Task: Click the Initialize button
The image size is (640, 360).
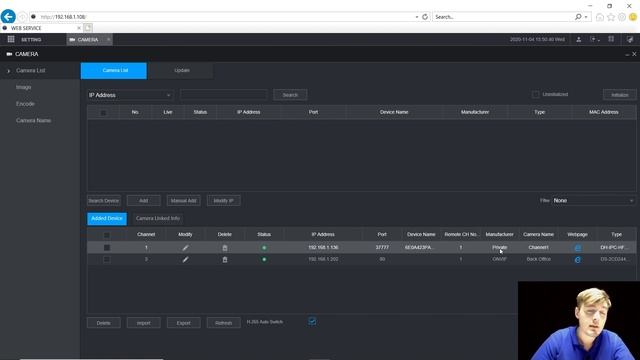Action: (x=620, y=95)
